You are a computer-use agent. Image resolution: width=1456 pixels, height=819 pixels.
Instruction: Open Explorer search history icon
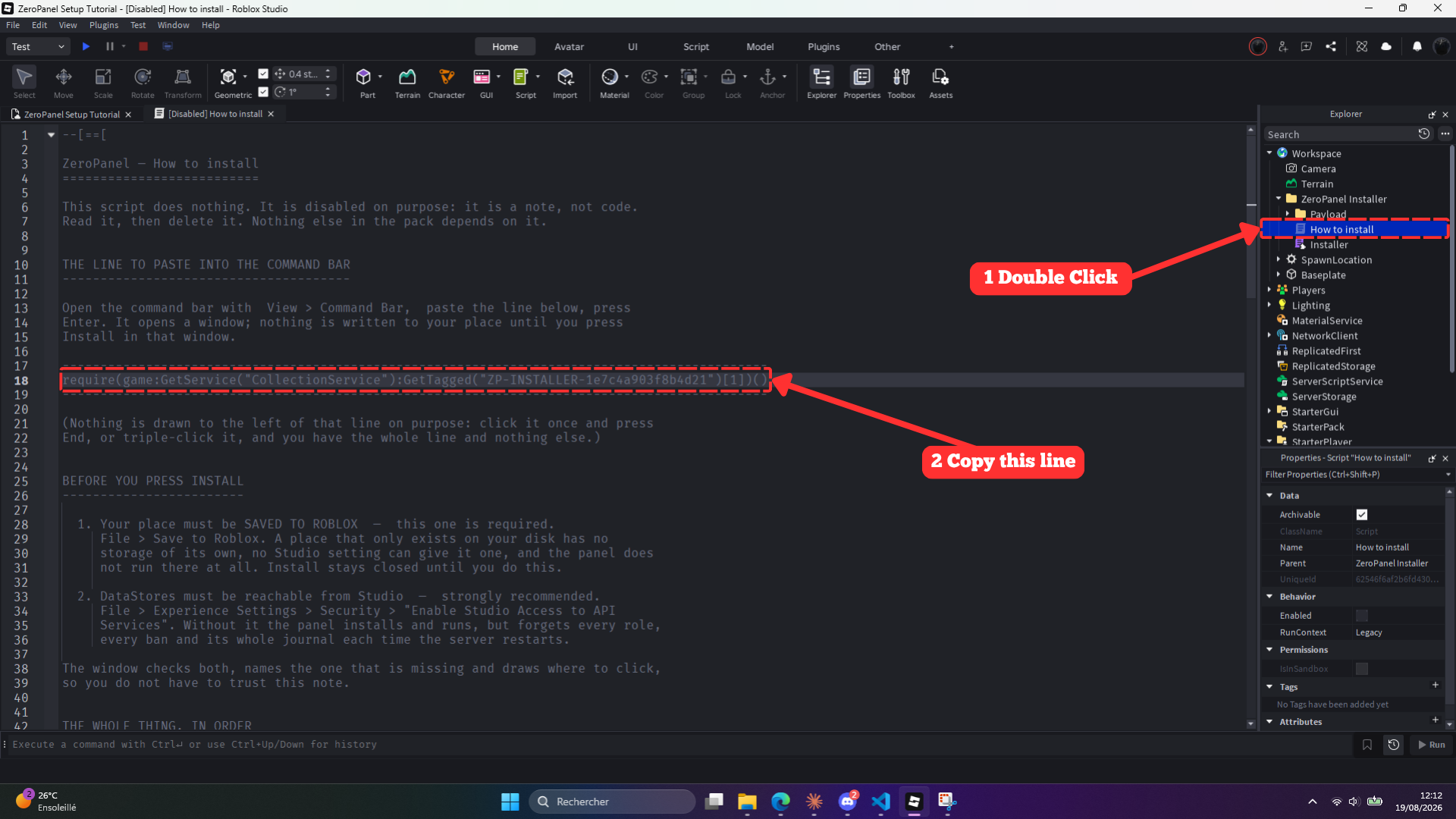point(1424,133)
